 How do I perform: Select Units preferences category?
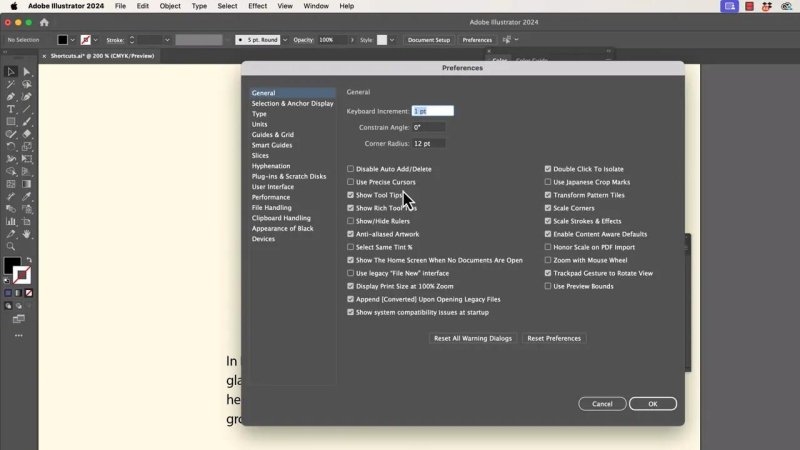(259, 124)
